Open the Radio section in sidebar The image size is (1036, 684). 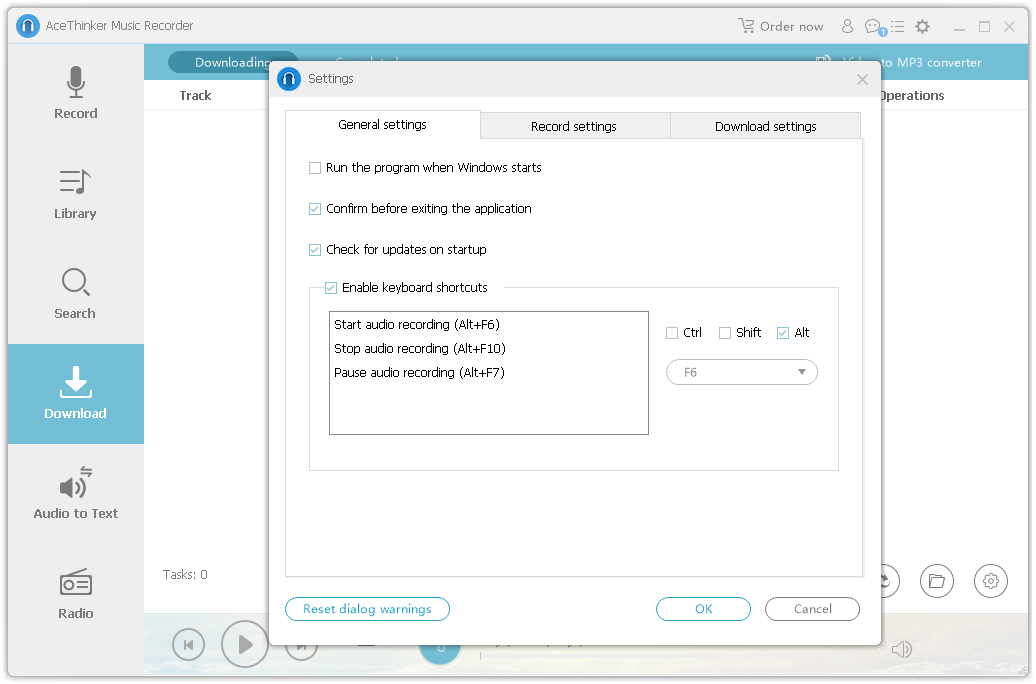pyautogui.click(x=75, y=593)
